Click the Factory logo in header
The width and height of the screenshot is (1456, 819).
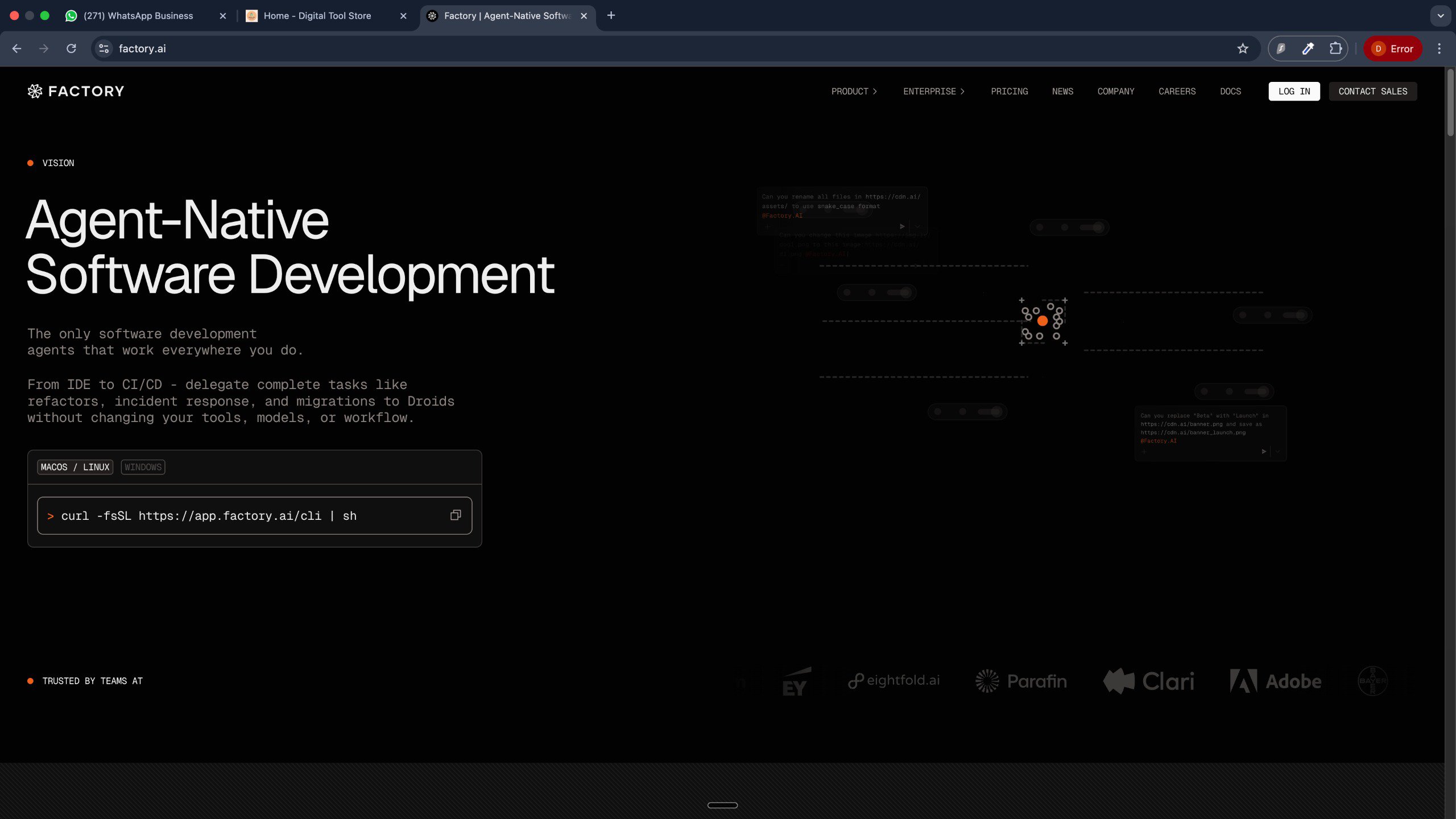tap(76, 91)
